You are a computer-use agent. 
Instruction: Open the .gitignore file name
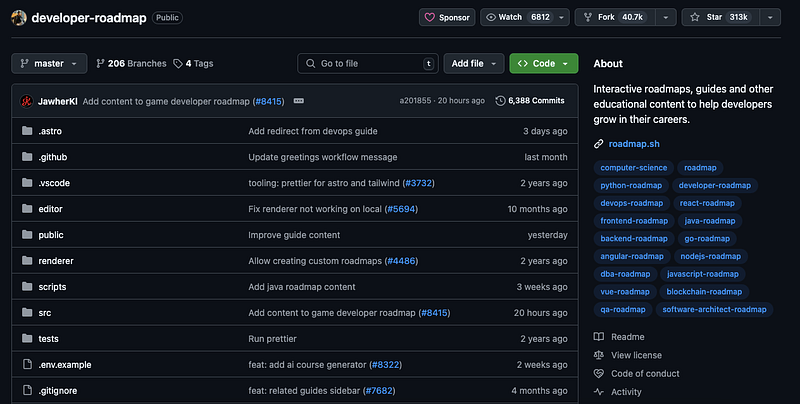click(58, 391)
